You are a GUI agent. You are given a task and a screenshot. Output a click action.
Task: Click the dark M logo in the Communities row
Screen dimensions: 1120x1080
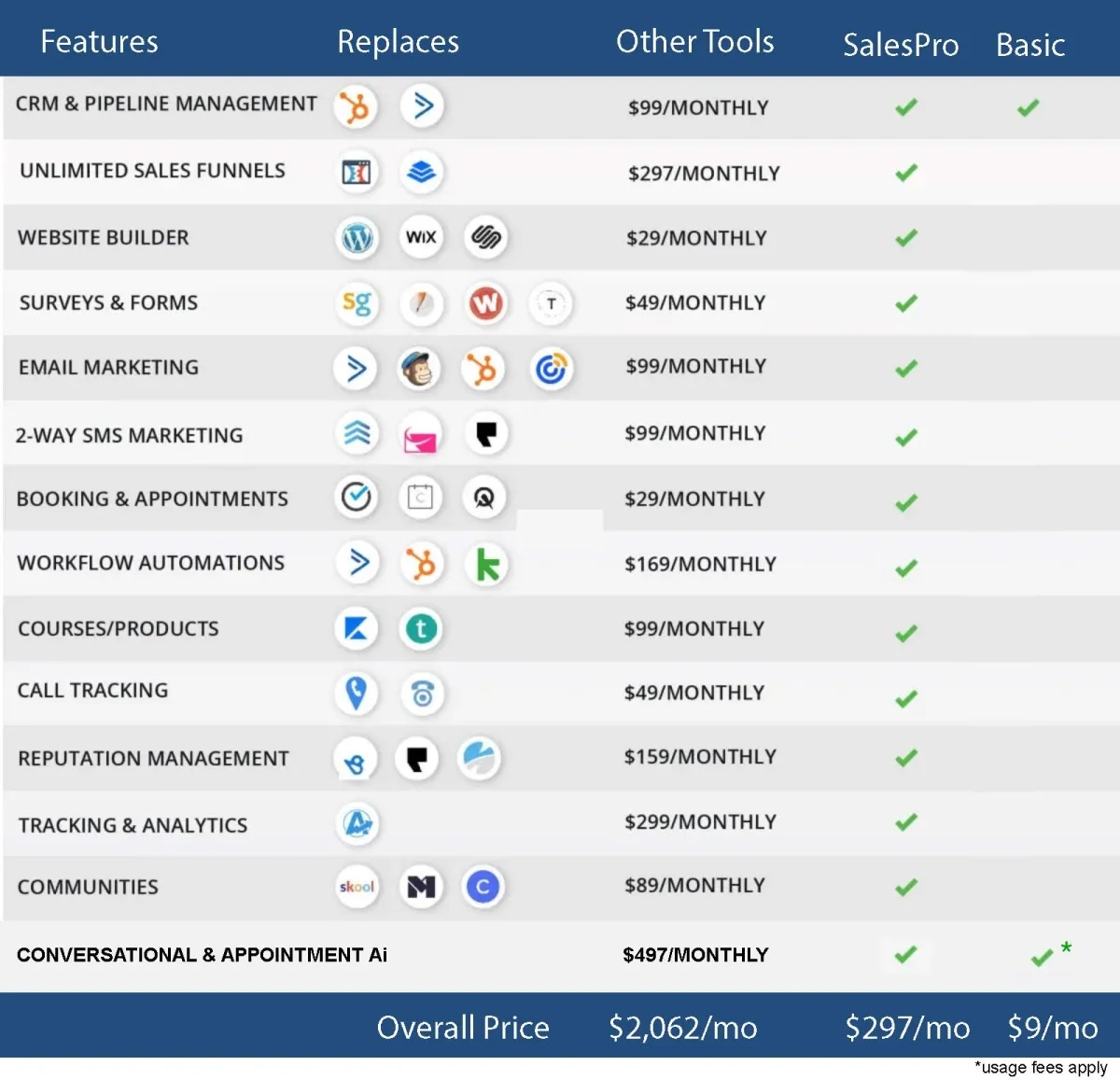pyautogui.click(x=421, y=887)
